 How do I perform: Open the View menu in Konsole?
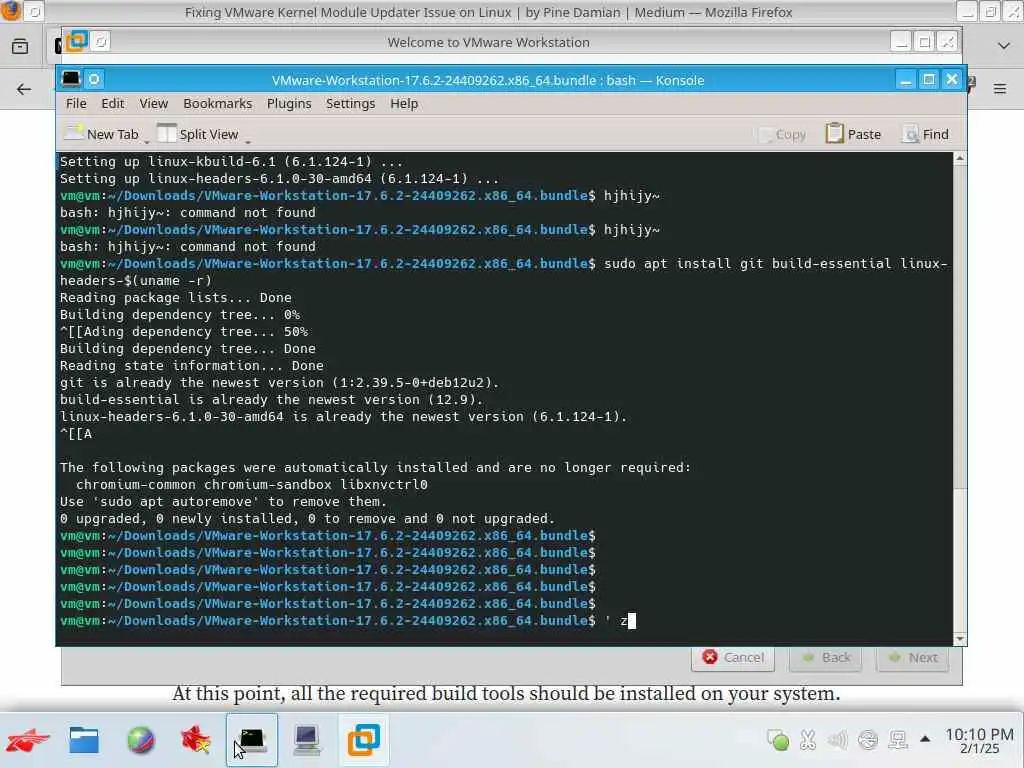153,104
